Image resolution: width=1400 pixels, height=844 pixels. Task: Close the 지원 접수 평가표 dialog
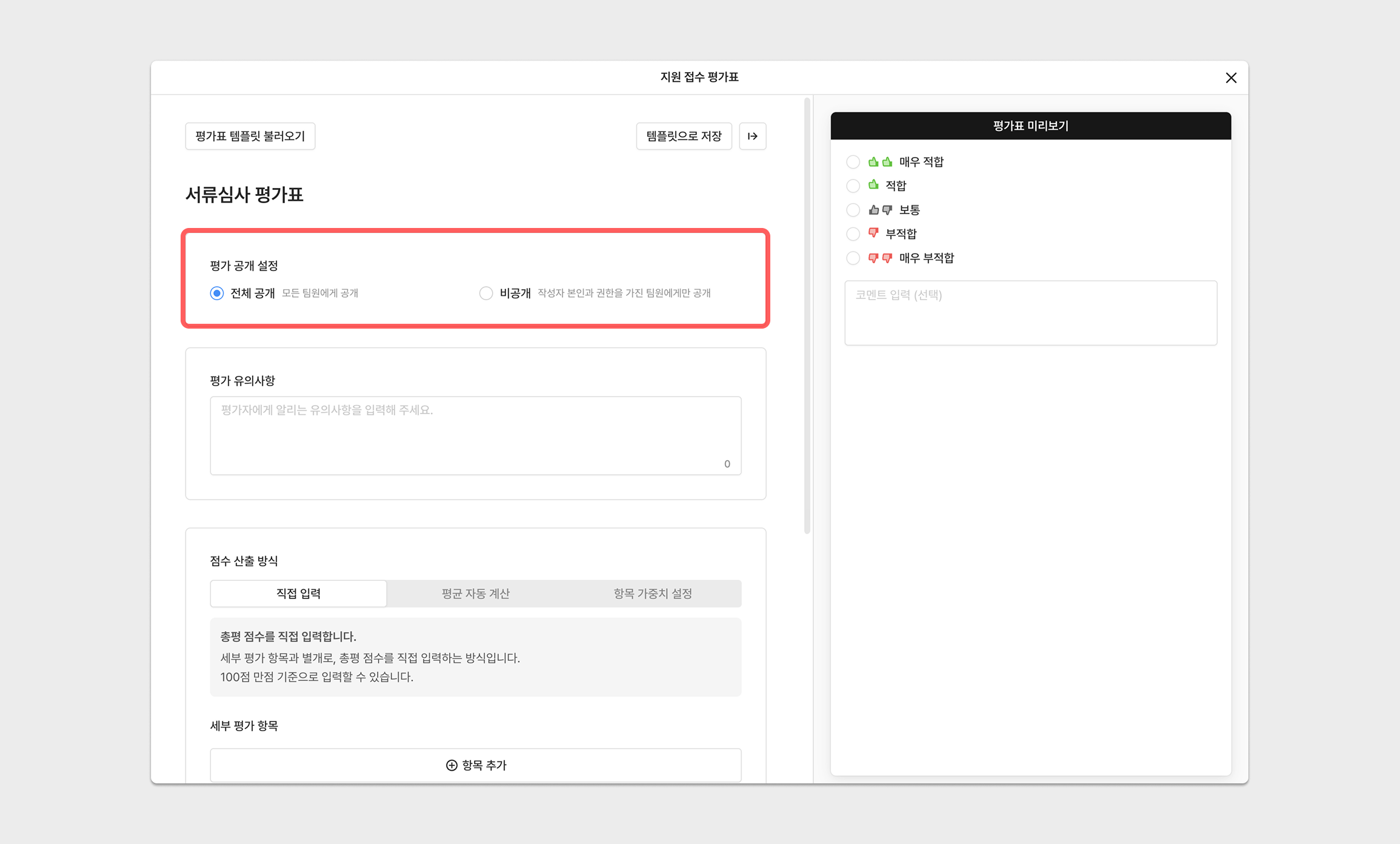1230,78
